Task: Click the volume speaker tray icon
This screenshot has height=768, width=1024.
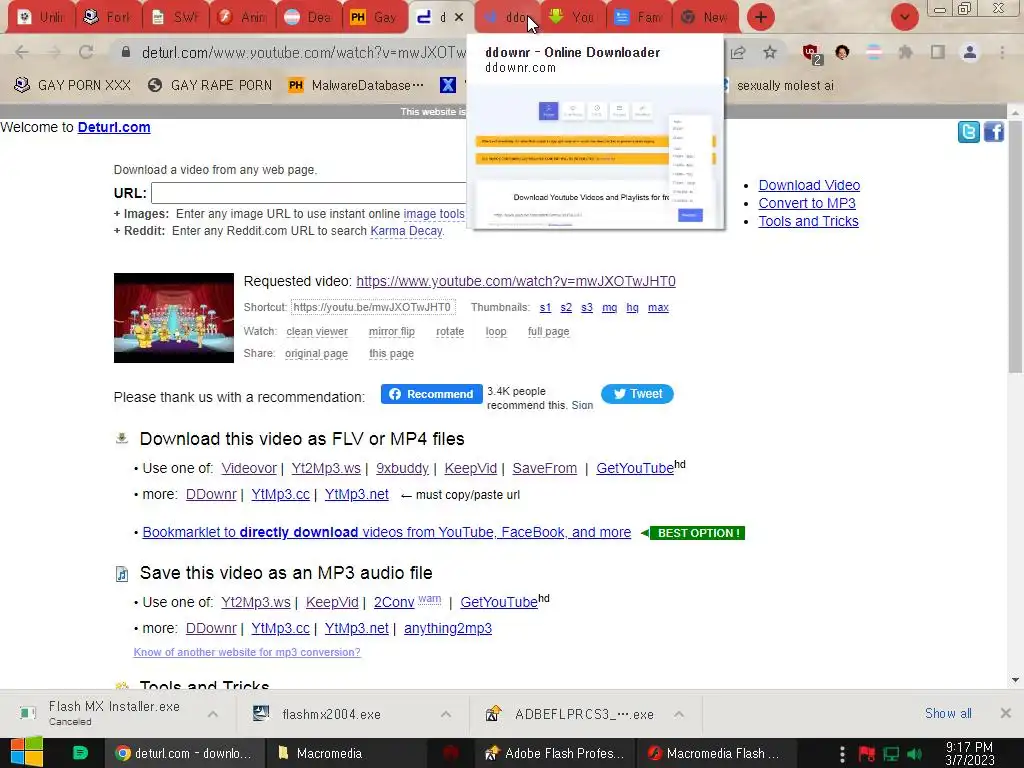Action: point(915,754)
